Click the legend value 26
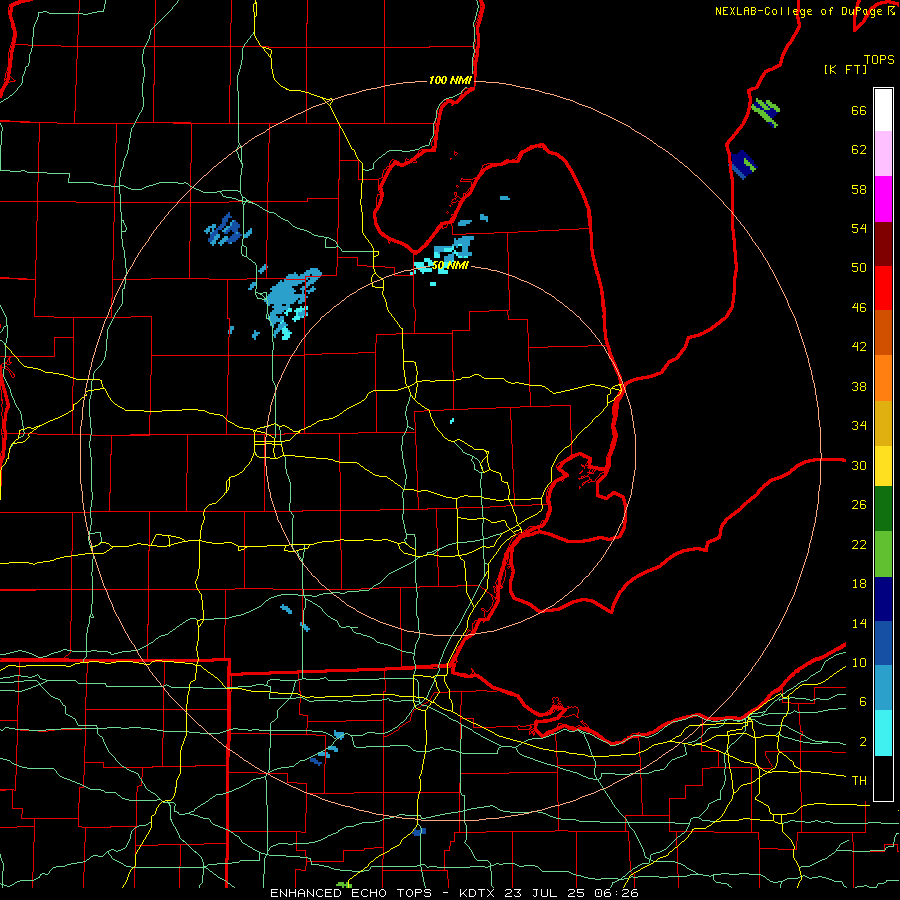Screen dimensions: 900x900 (859, 505)
